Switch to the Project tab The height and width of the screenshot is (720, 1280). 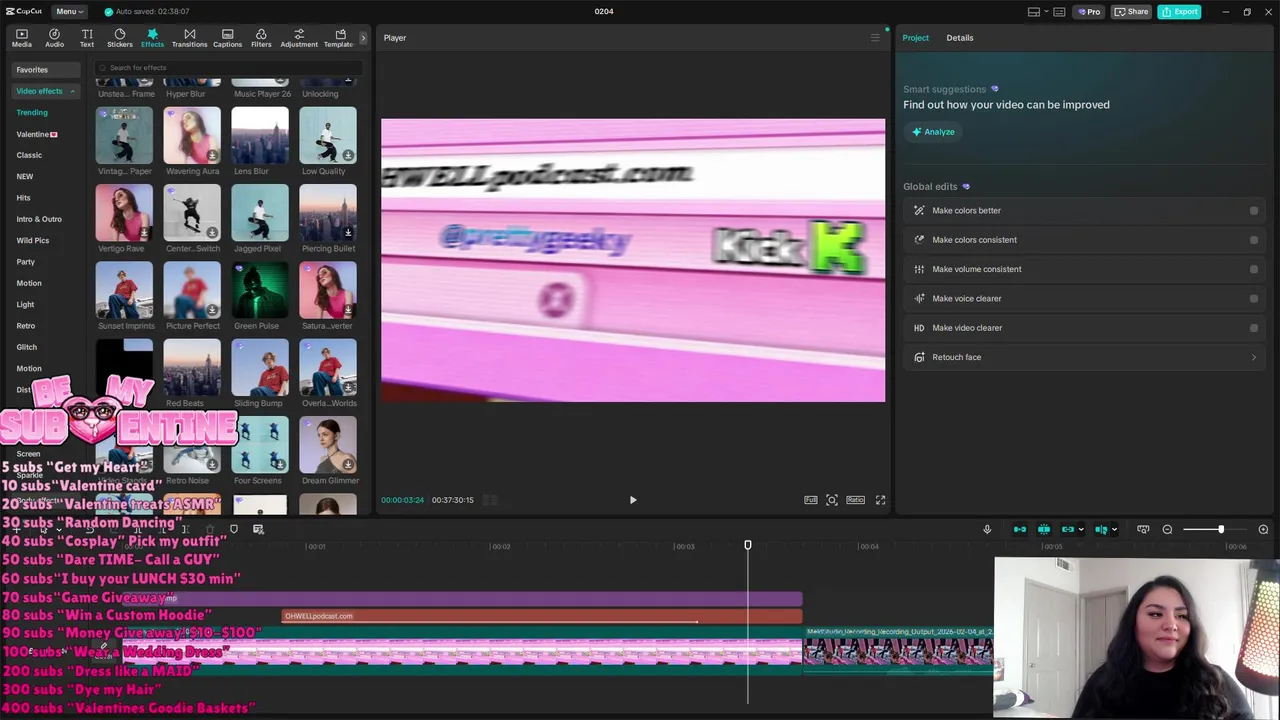pos(915,38)
